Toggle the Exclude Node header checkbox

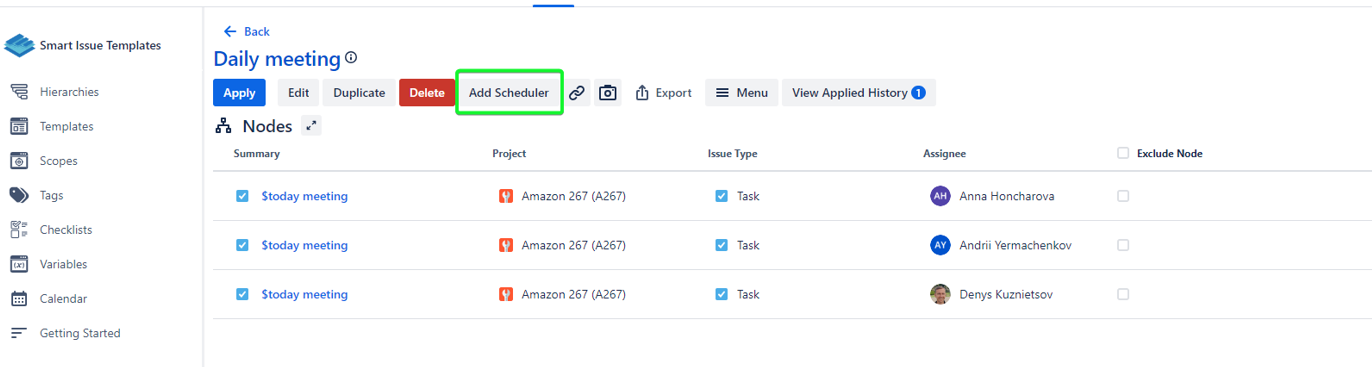click(1123, 153)
